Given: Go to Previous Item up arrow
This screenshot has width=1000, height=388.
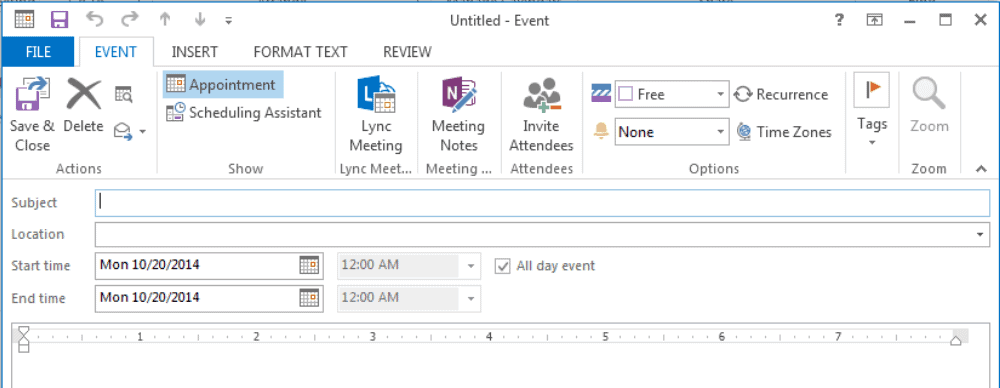Looking at the screenshot, I should (x=165, y=20).
